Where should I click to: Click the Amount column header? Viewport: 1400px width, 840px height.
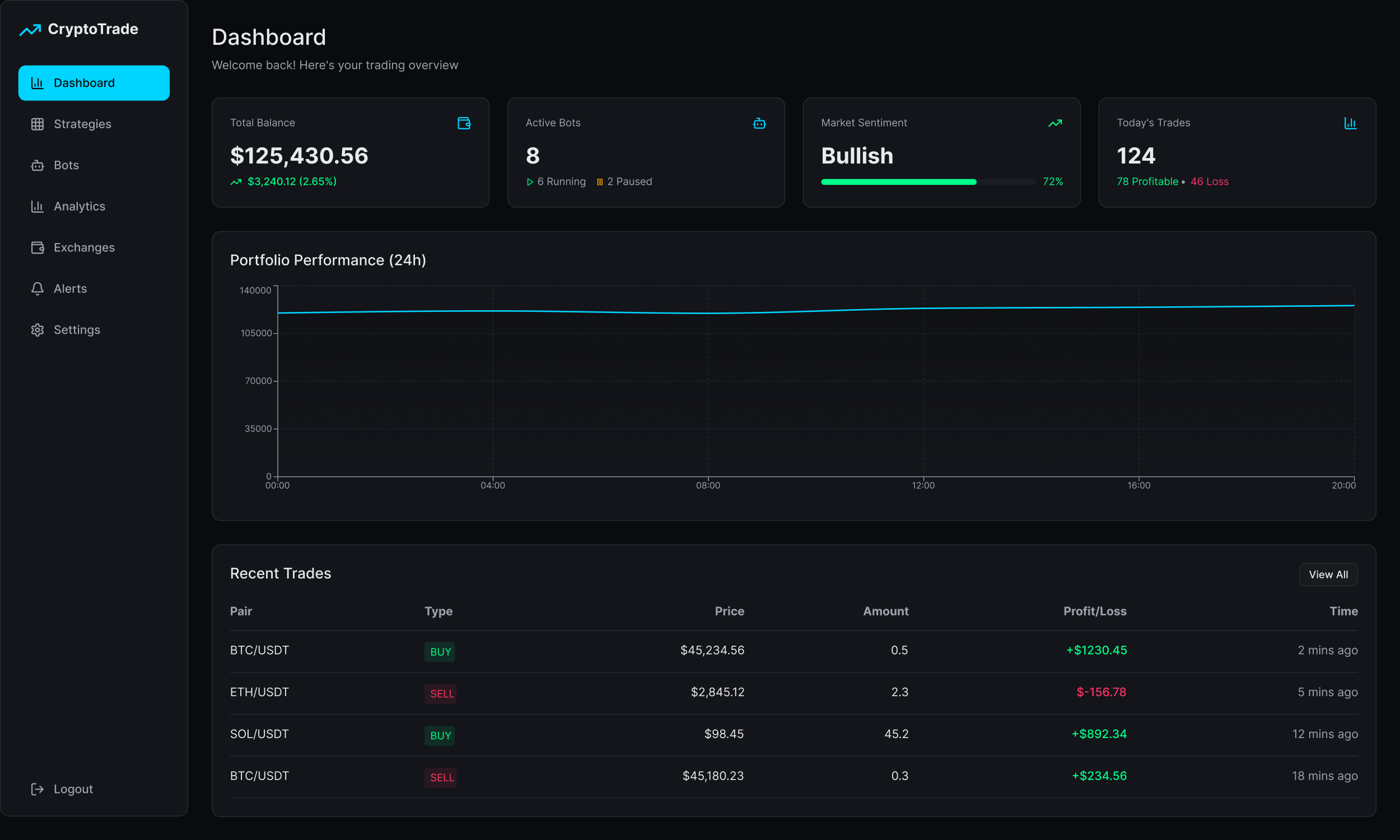tap(885, 612)
